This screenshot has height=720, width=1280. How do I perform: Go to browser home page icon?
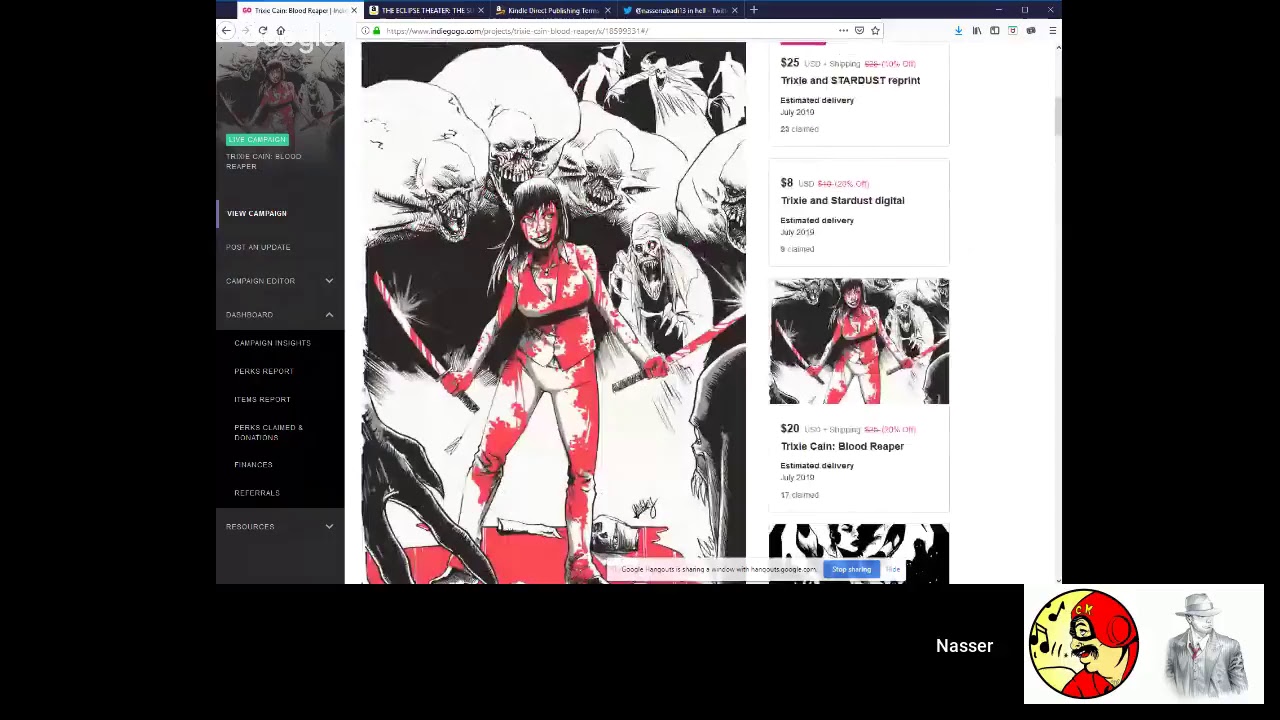281,31
